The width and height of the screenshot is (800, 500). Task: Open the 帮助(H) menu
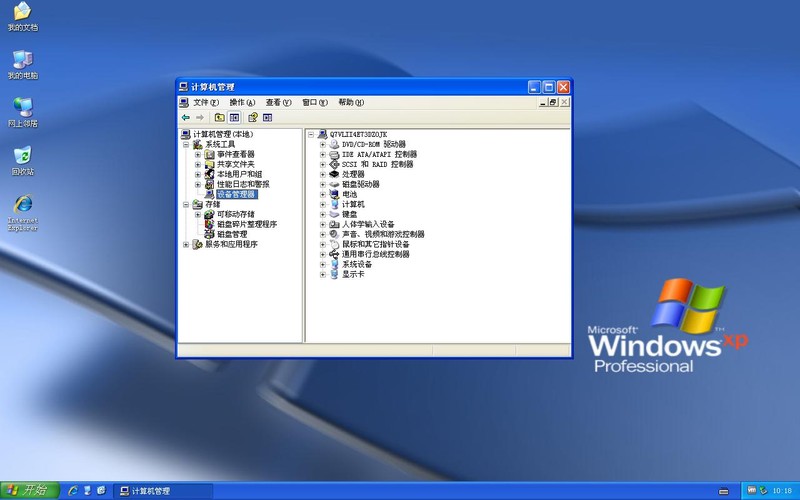(x=351, y=103)
